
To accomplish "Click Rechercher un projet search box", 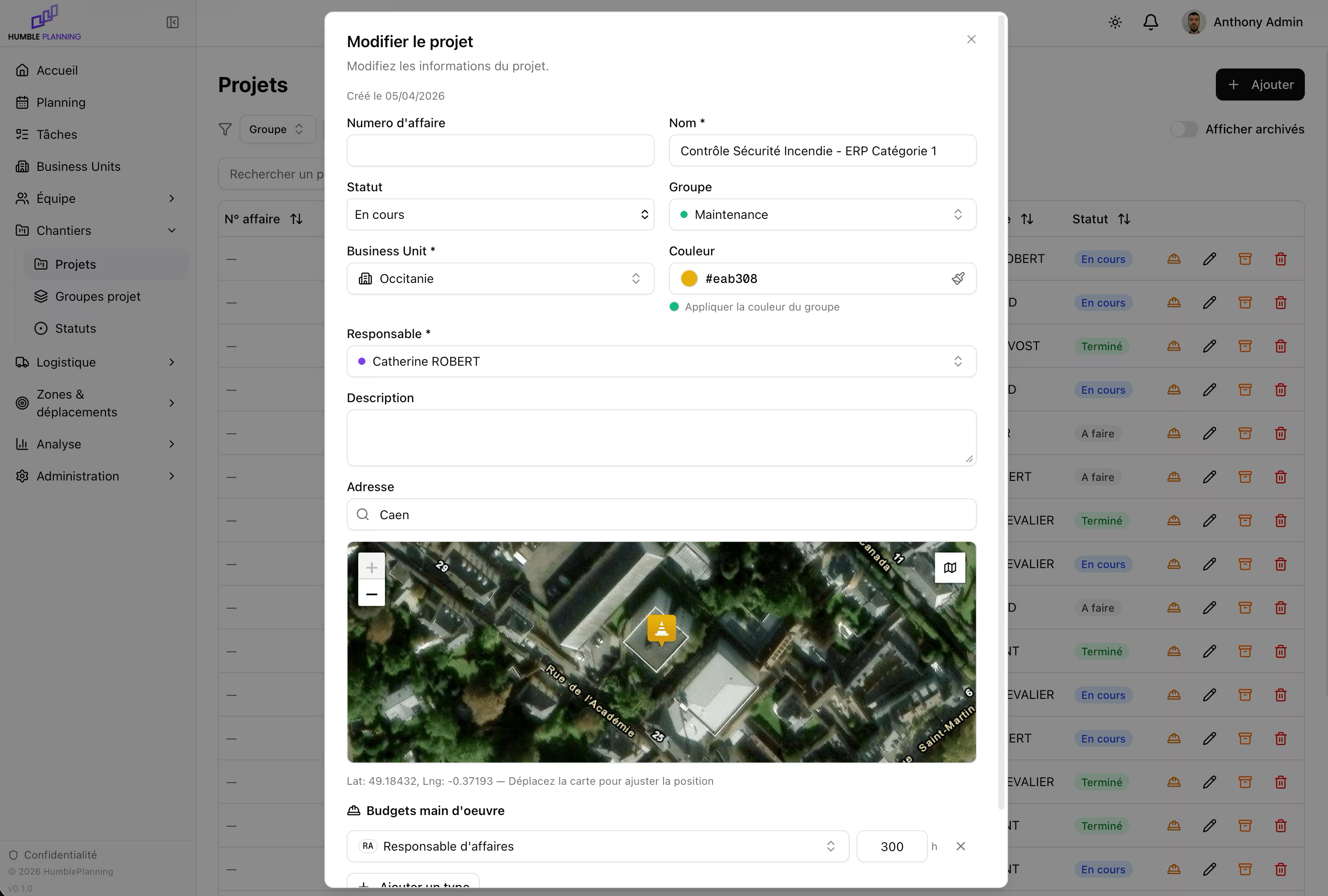I will [x=272, y=174].
